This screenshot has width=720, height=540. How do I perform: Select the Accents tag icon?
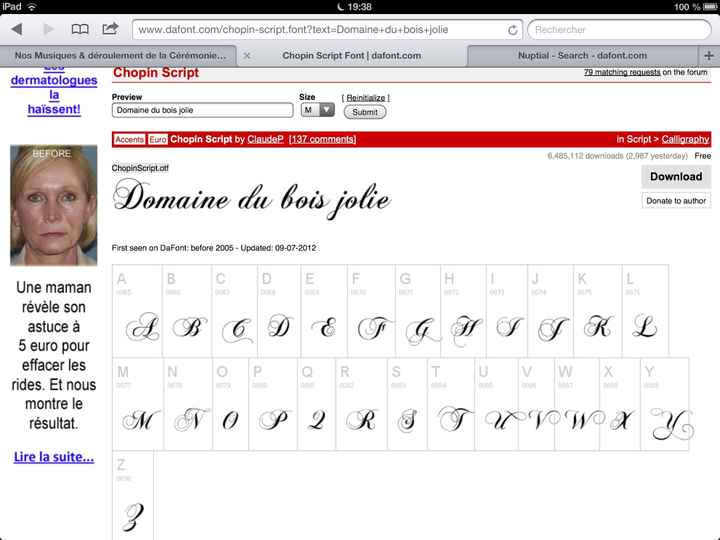(130, 139)
